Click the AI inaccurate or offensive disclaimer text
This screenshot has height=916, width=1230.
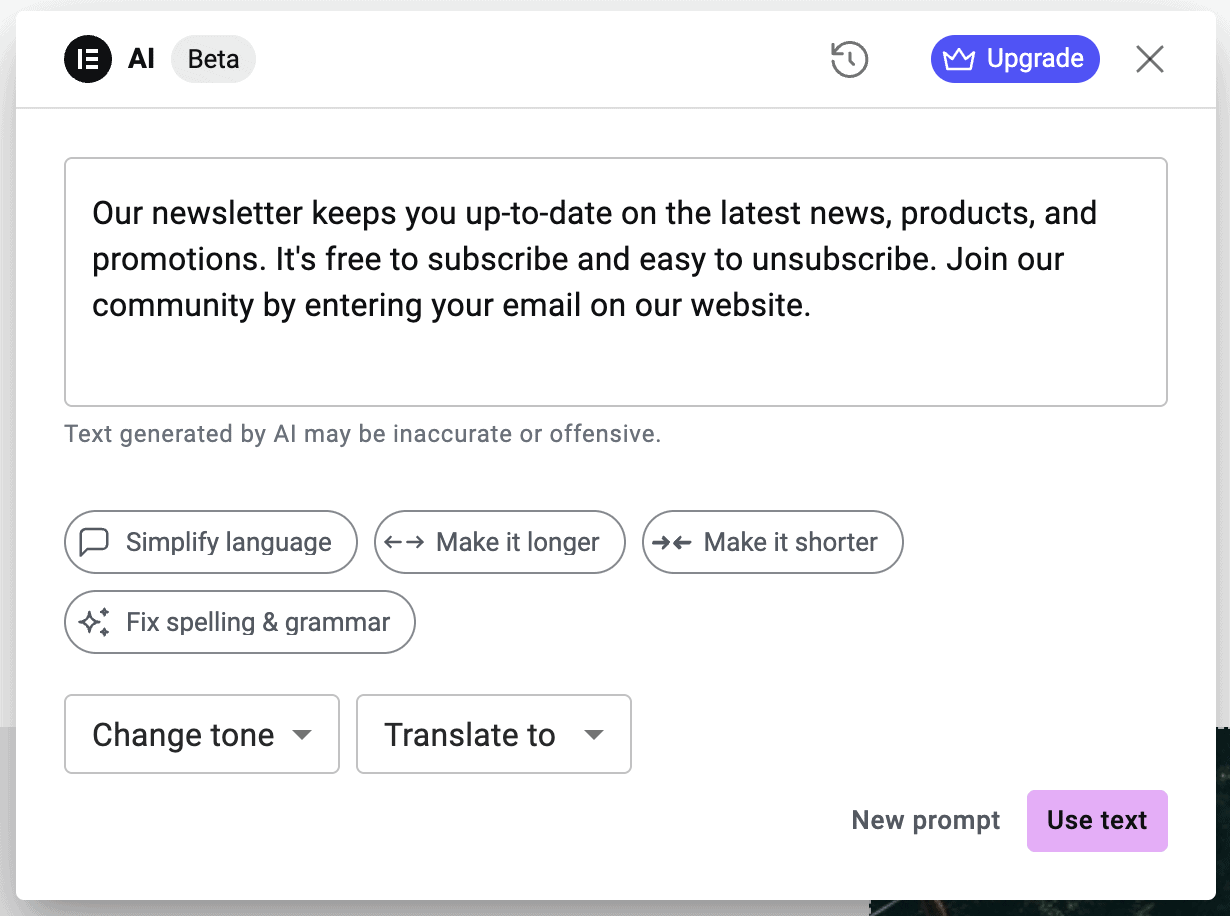(363, 434)
